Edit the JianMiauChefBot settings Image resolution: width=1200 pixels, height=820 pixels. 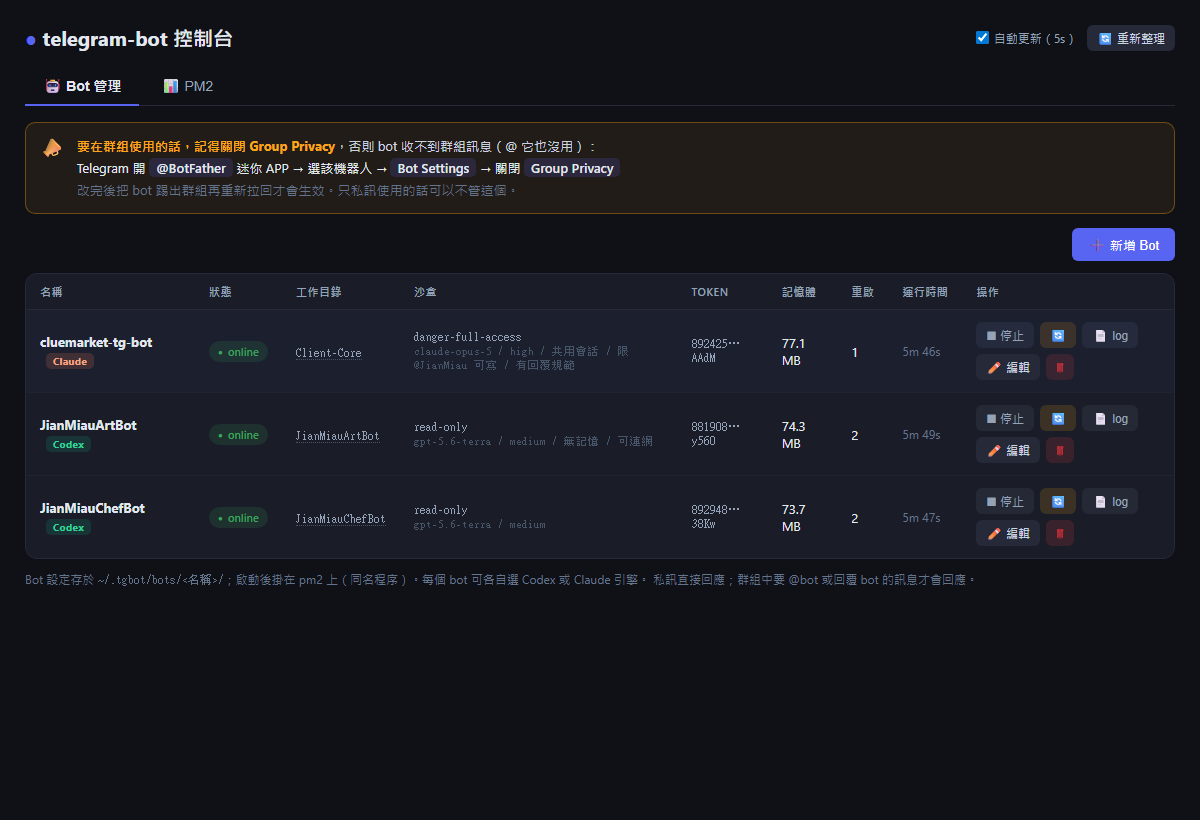1008,533
